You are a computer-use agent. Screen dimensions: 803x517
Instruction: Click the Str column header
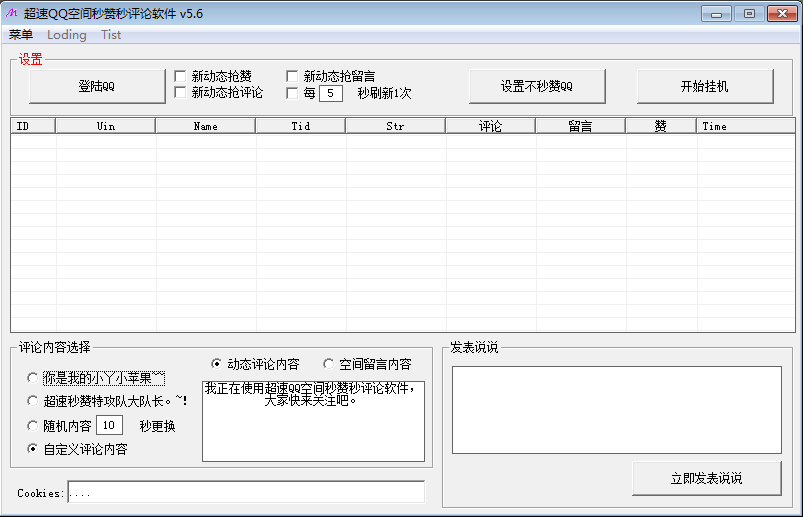pos(395,126)
